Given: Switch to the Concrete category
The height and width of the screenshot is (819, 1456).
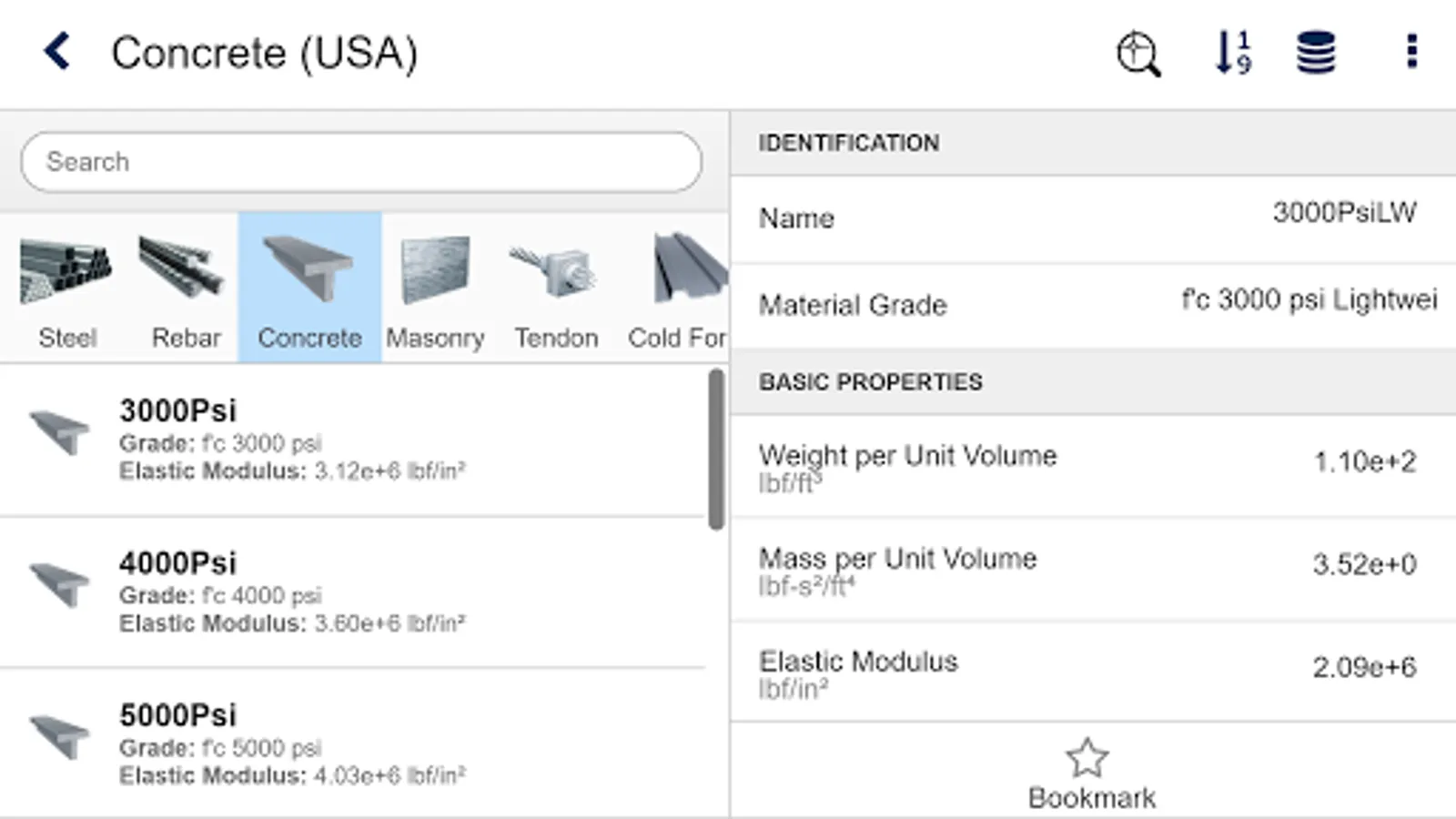Looking at the screenshot, I should [309, 288].
